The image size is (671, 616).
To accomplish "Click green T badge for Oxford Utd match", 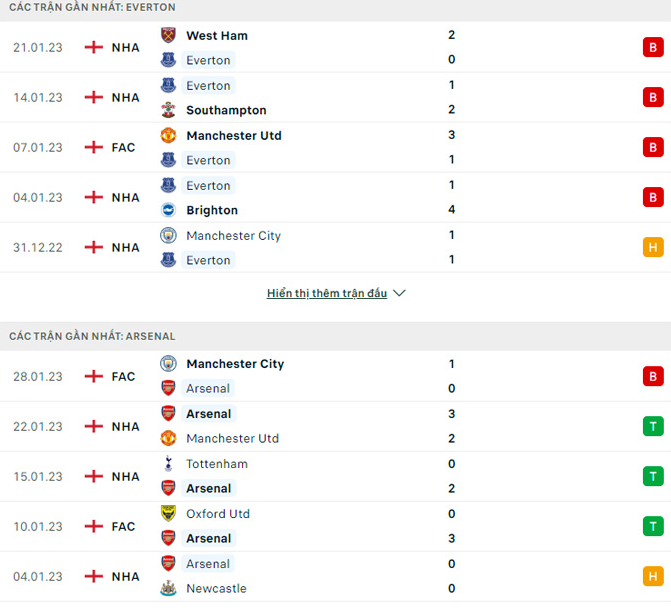I will click(653, 526).
